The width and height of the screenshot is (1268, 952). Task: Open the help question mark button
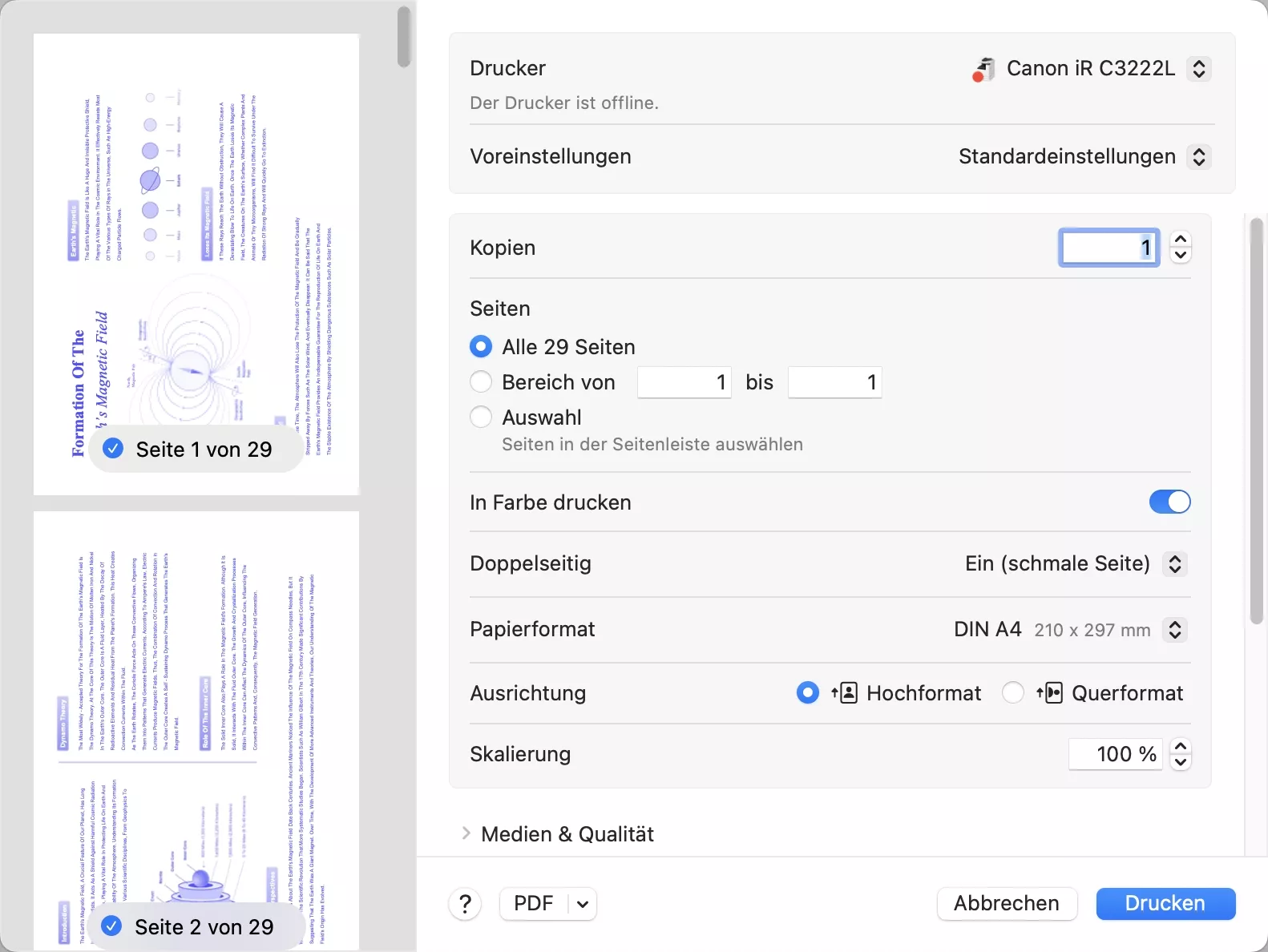click(465, 904)
